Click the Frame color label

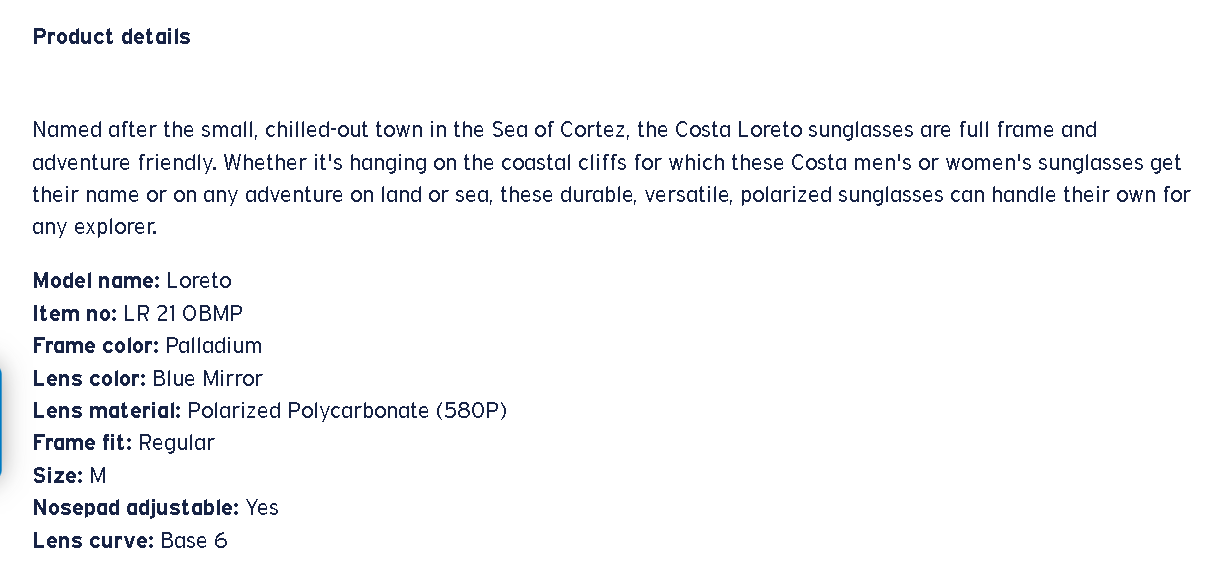[x=96, y=346]
